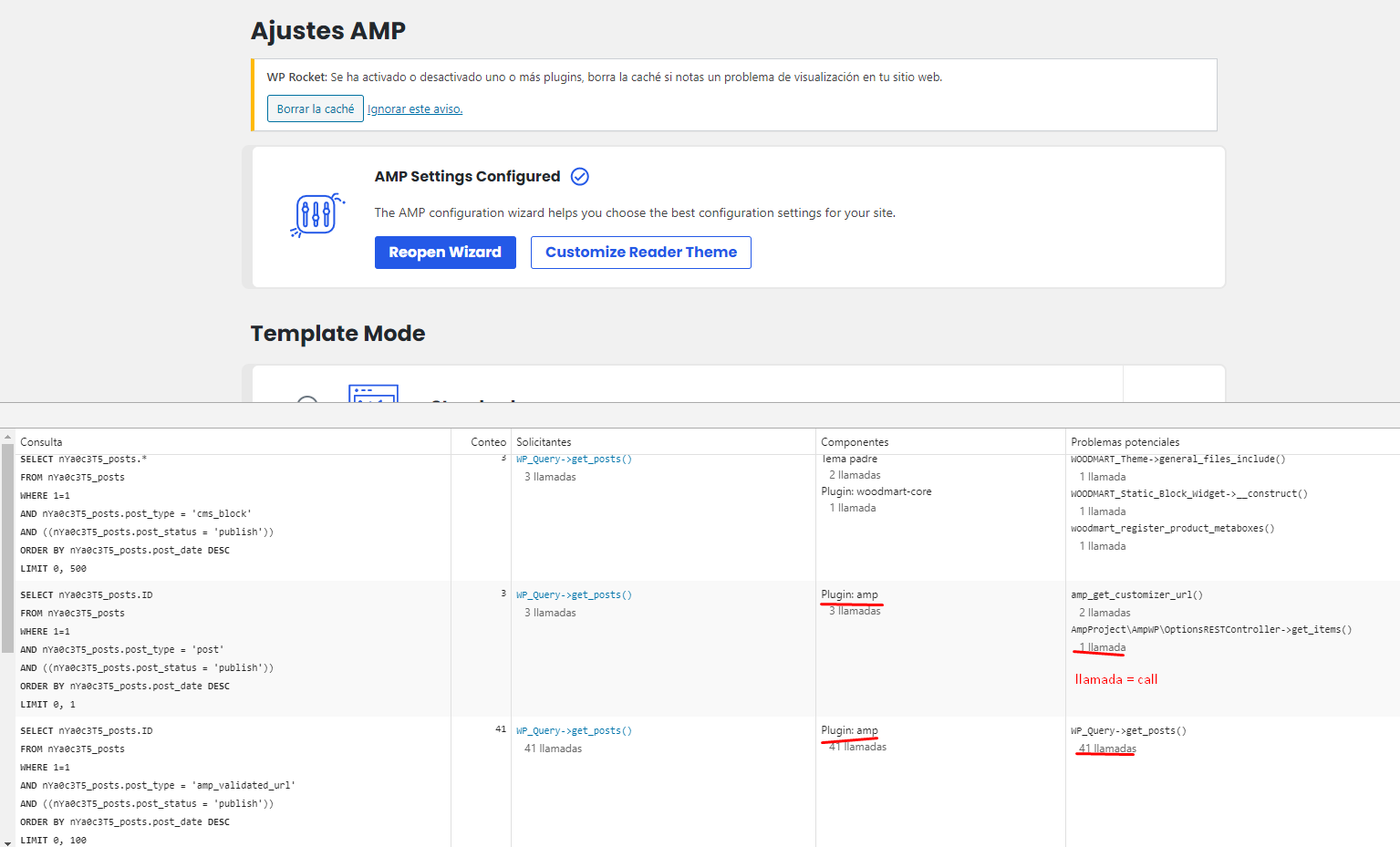Open WP_Query->get_posts() link in 'post' type query row

(574, 595)
